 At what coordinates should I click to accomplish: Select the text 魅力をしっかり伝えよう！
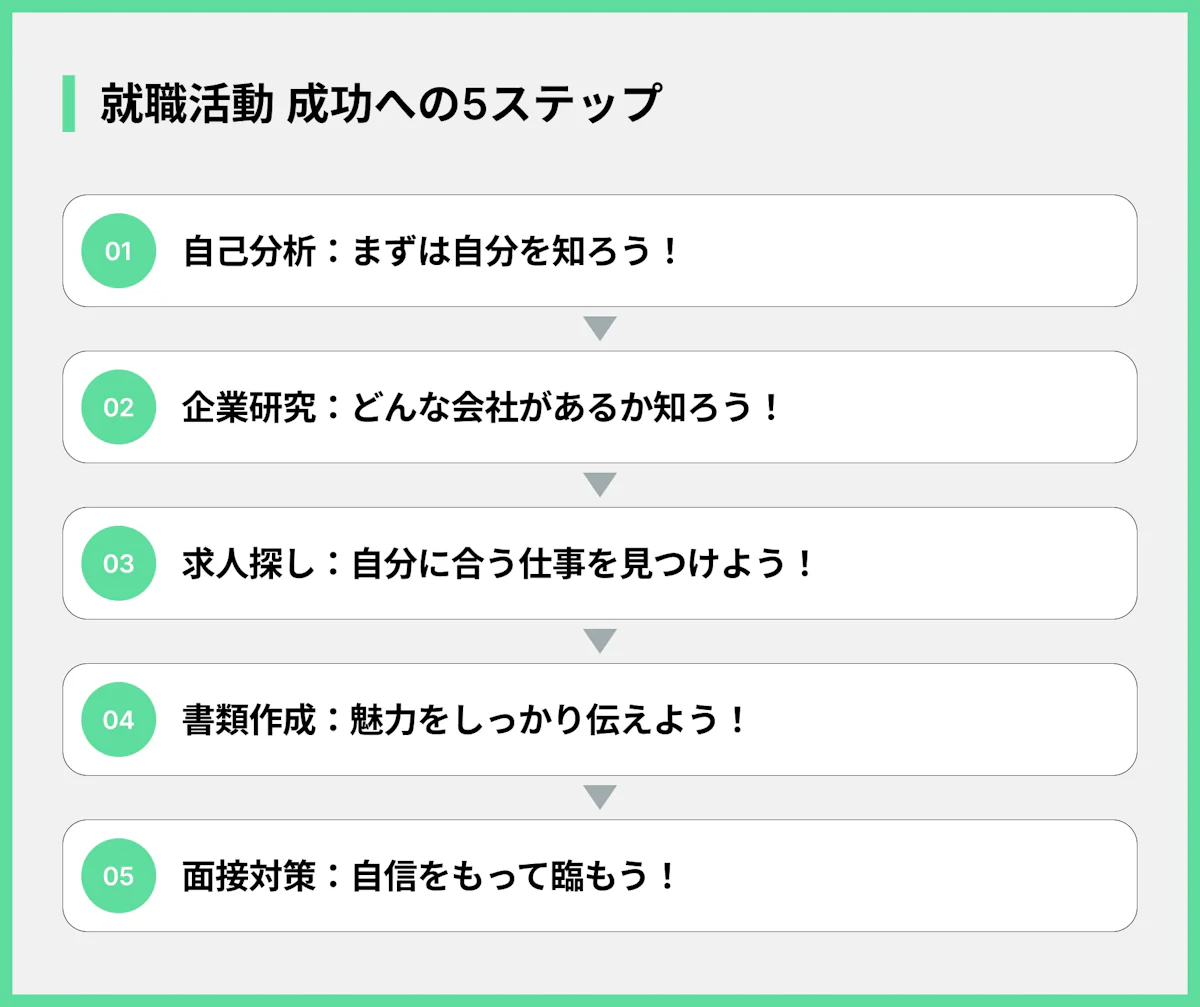550,719
